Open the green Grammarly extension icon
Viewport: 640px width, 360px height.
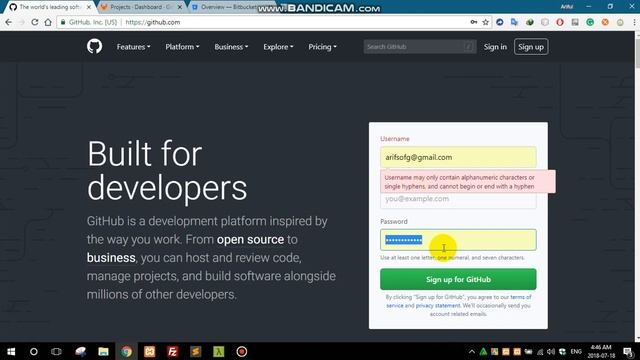pyautogui.click(x=590, y=22)
